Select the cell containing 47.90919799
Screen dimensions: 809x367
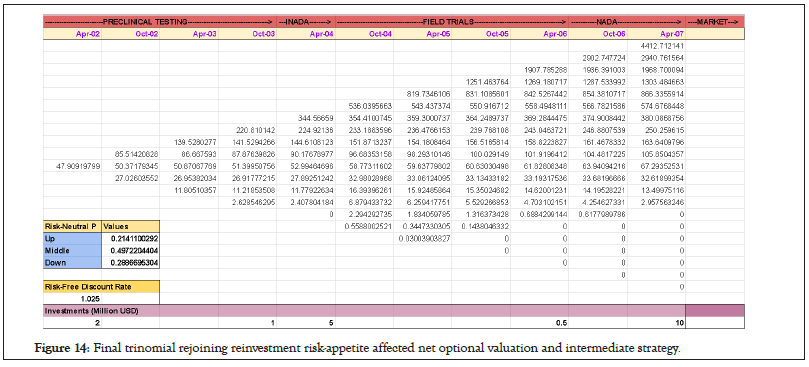[72, 166]
